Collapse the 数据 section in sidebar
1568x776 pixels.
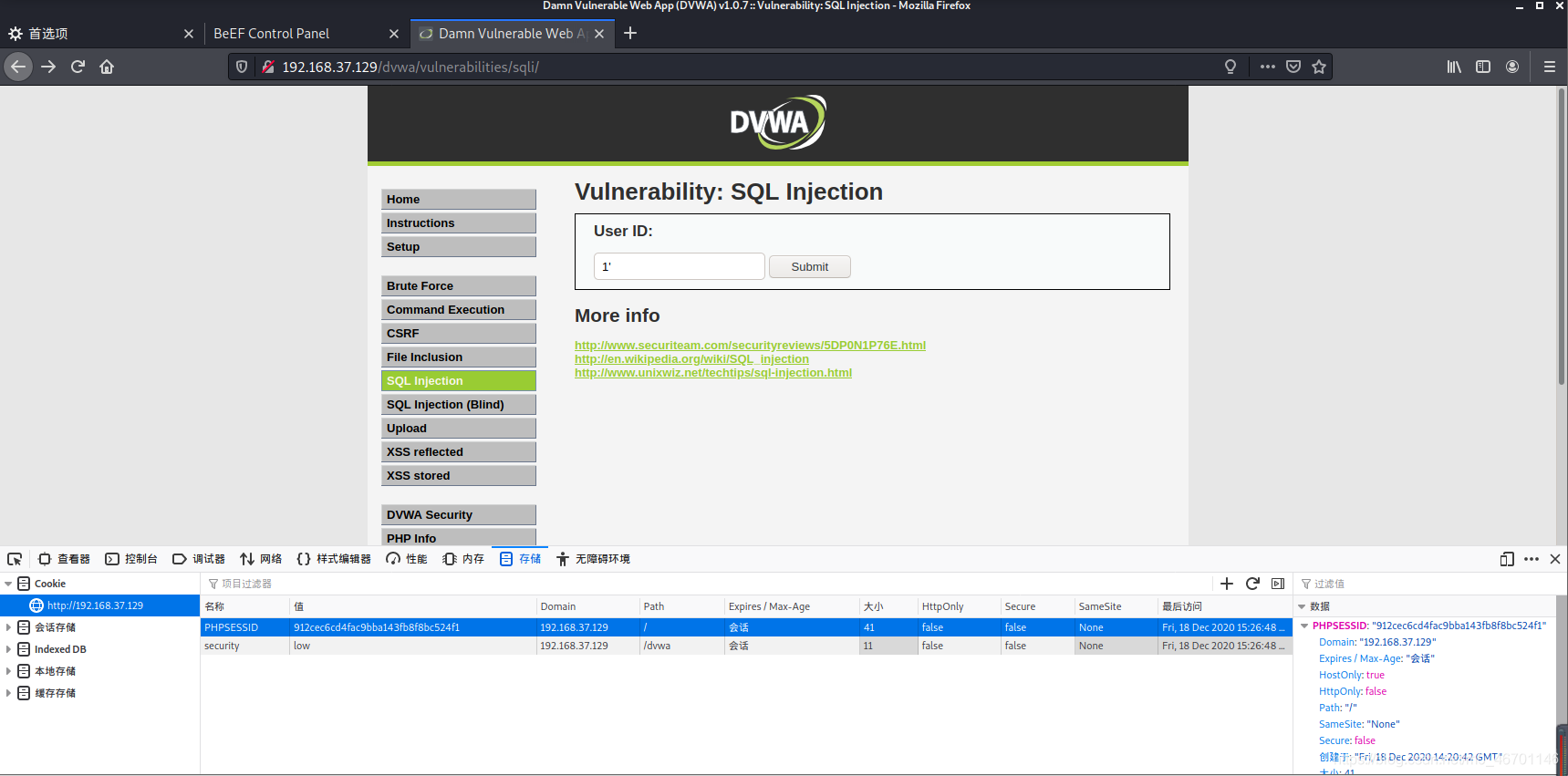[x=1302, y=606]
